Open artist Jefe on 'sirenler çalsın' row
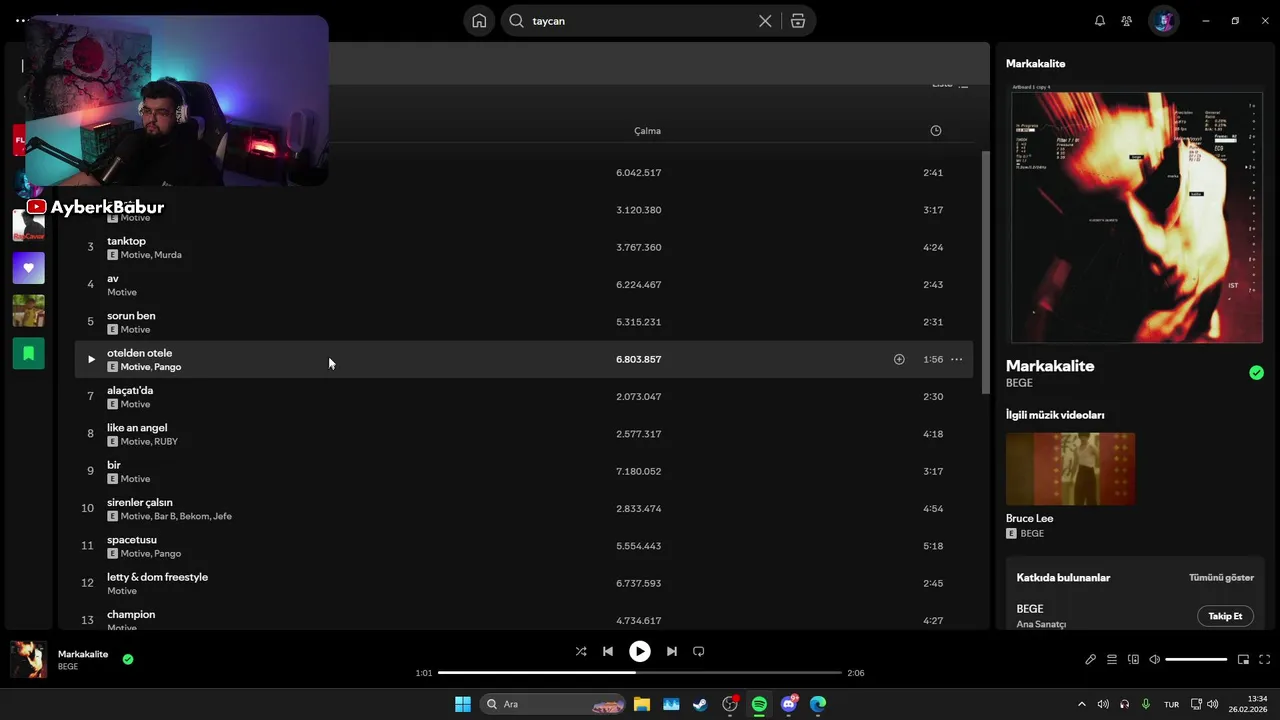The width and height of the screenshot is (1280, 720). (x=222, y=516)
